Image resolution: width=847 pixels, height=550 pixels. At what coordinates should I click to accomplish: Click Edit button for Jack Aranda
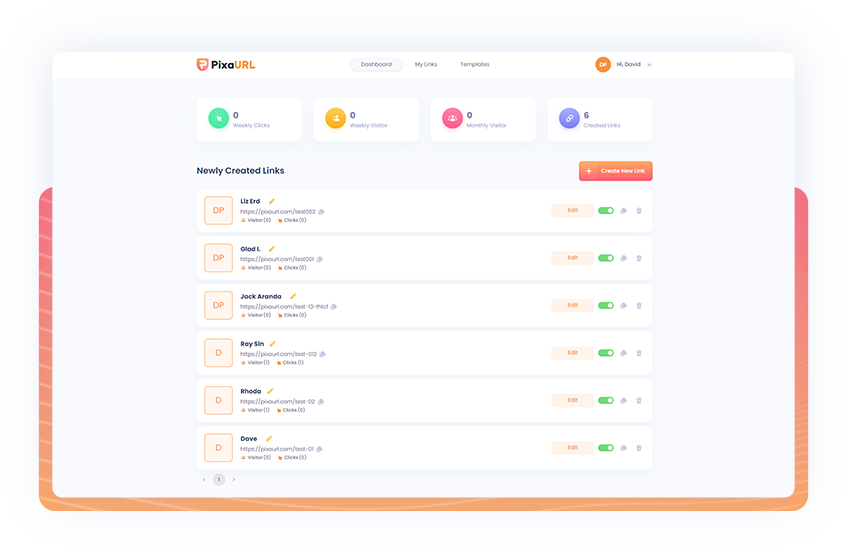572,305
